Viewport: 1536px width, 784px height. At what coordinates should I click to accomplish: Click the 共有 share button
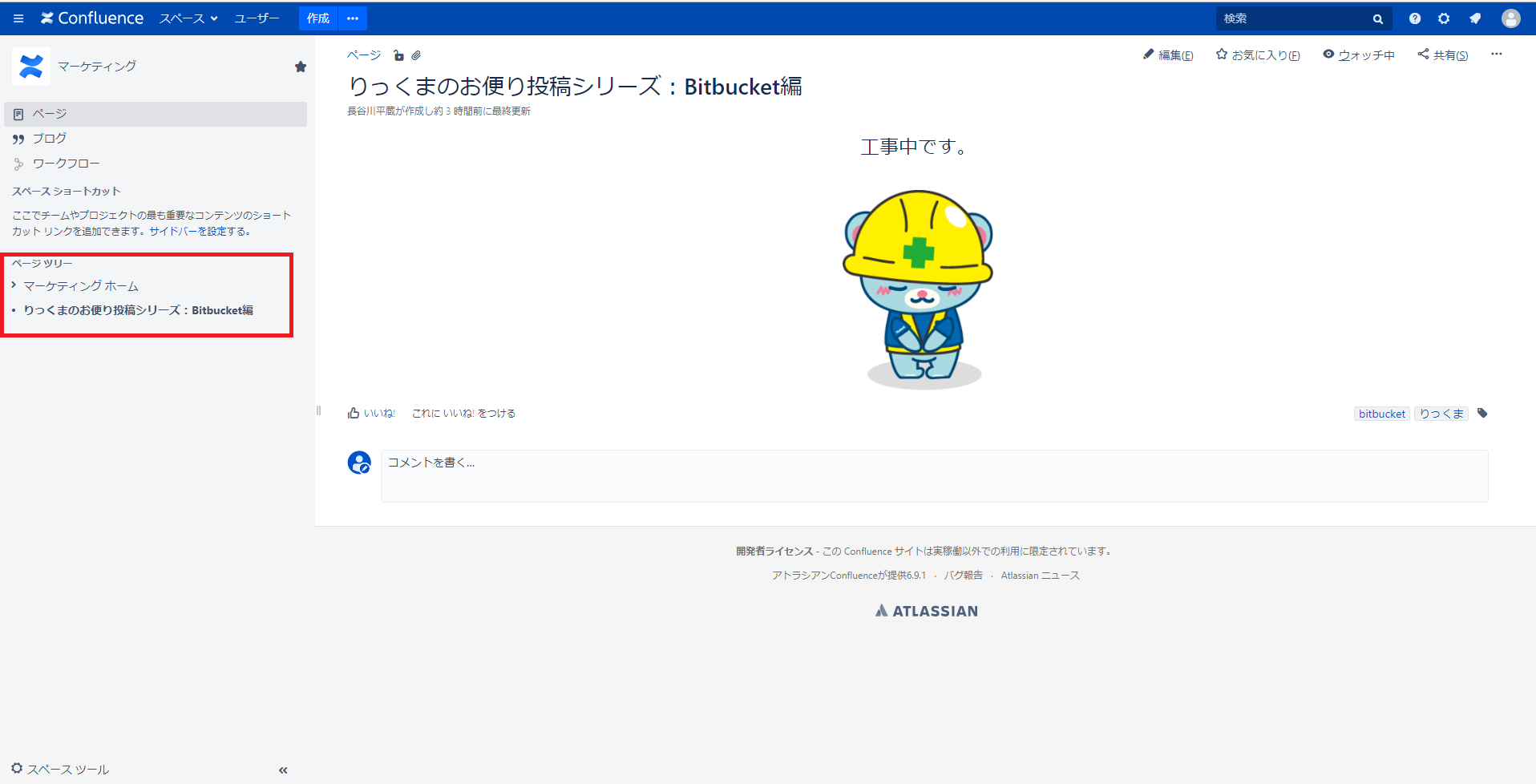(x=1443, y=55)
